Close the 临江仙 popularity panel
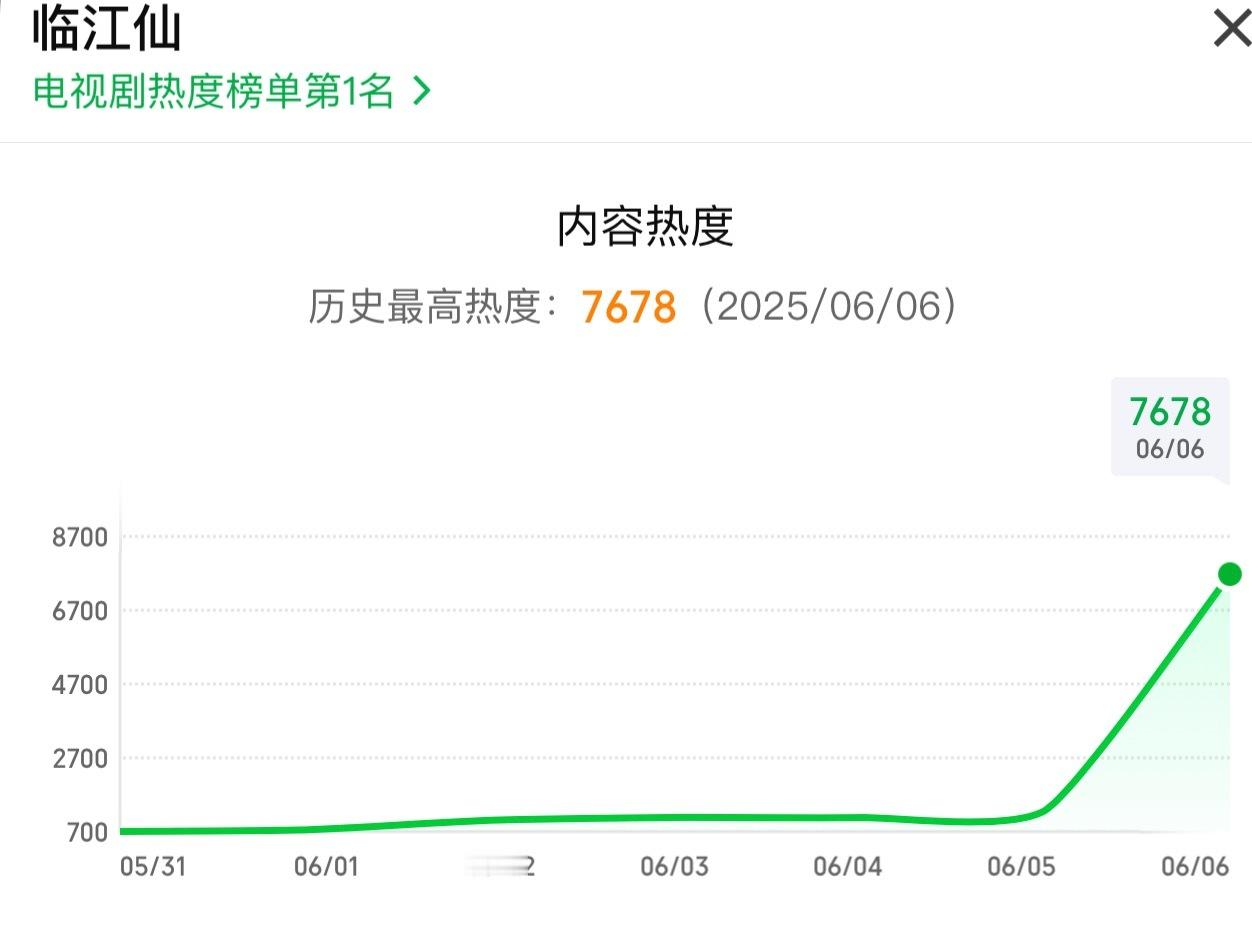Viewport: 1252px width, 940px height. click(x=1231, y=29)
